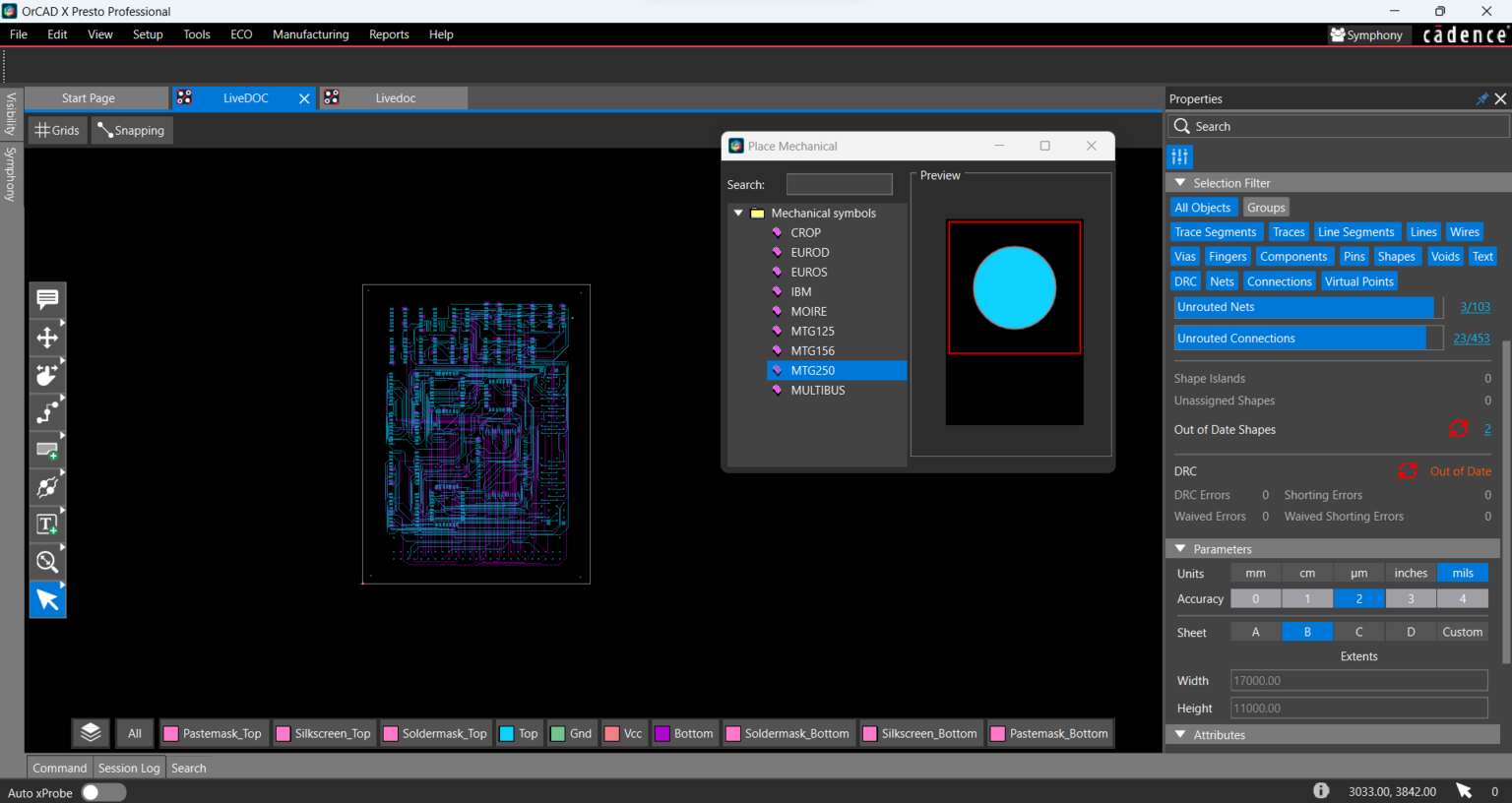Refresh the out of date shapes icon
The image size is (1512, 803).
pos(1459,429)
